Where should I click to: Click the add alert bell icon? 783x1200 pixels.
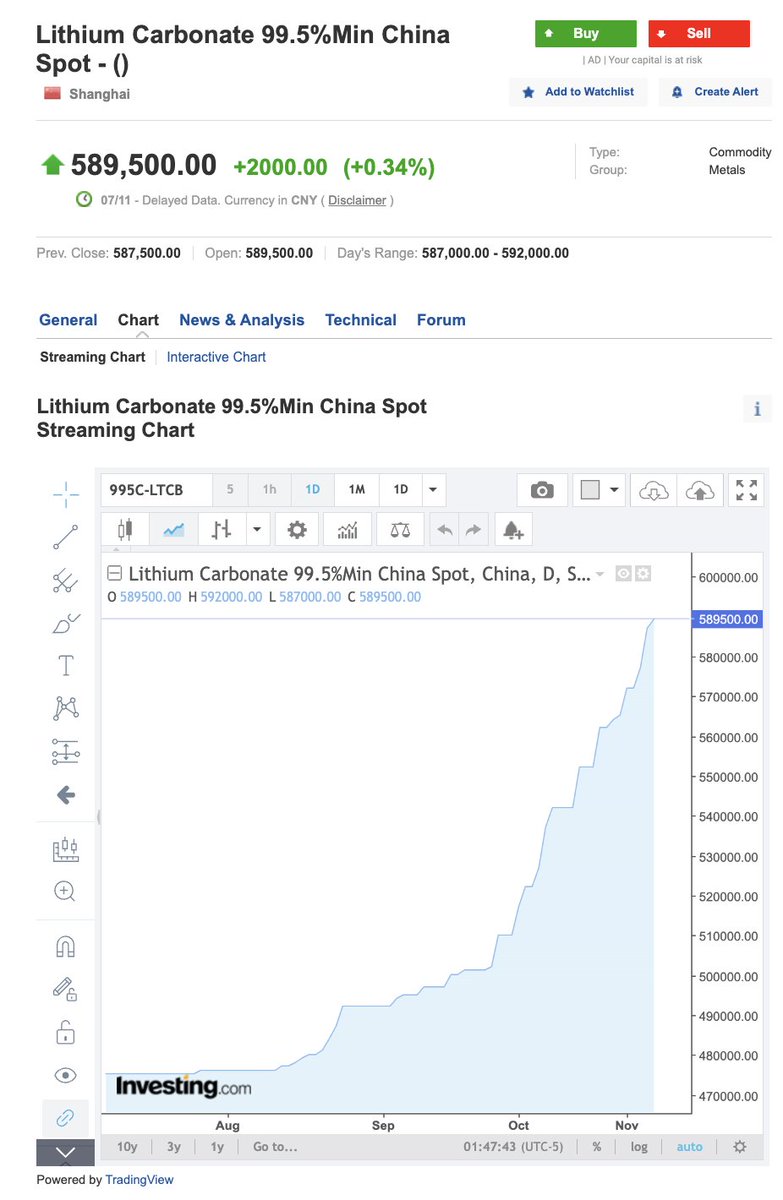[x=513, y=530]
